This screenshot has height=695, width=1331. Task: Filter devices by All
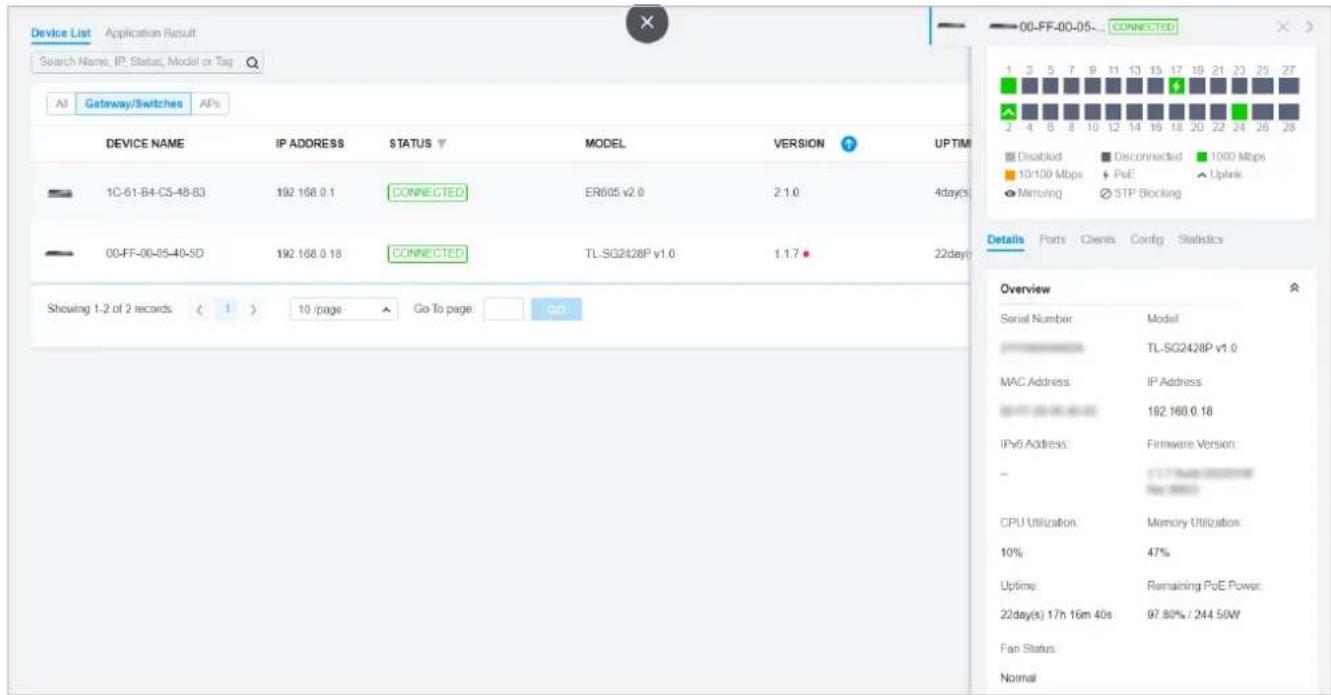60,104
